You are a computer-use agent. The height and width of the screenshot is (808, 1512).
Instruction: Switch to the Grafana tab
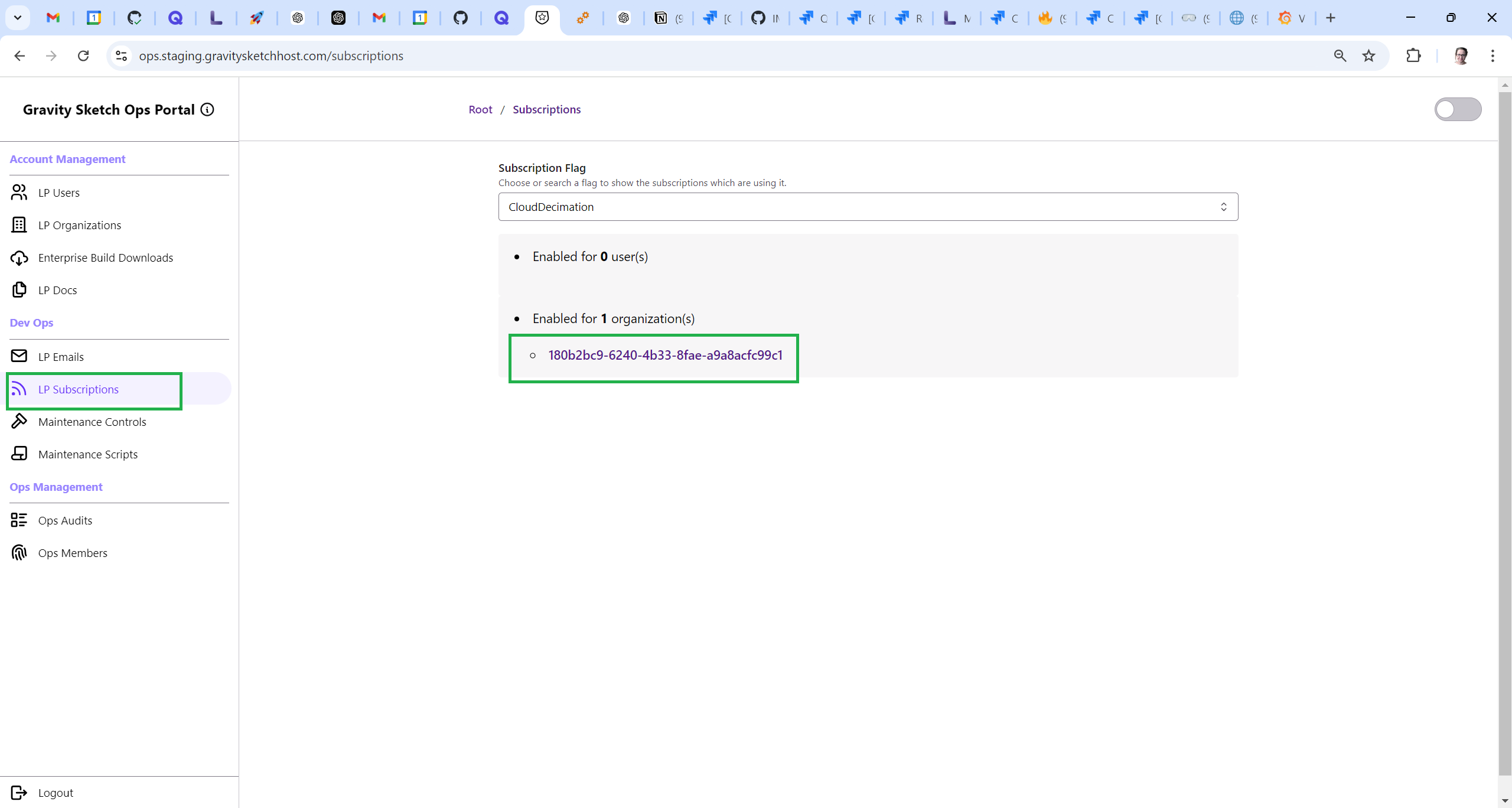pyautogui.click(x=1292, y=18)
